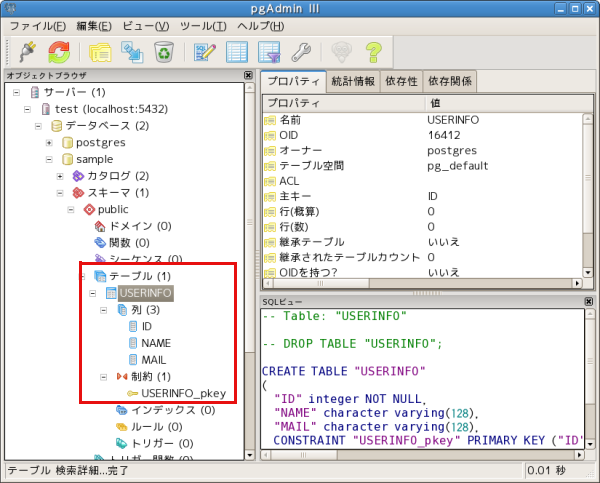Click the public schema icon
The image size is (600, 483).
89,210
